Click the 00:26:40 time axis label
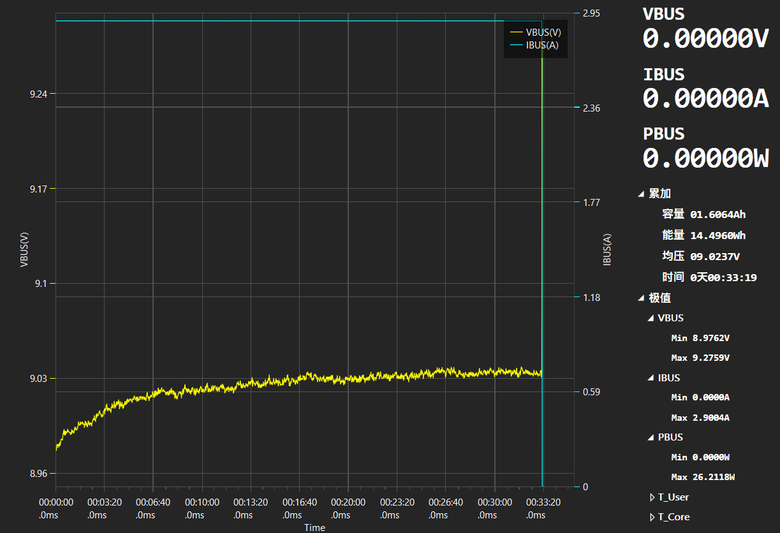780x533 pixels. (446, 508)
